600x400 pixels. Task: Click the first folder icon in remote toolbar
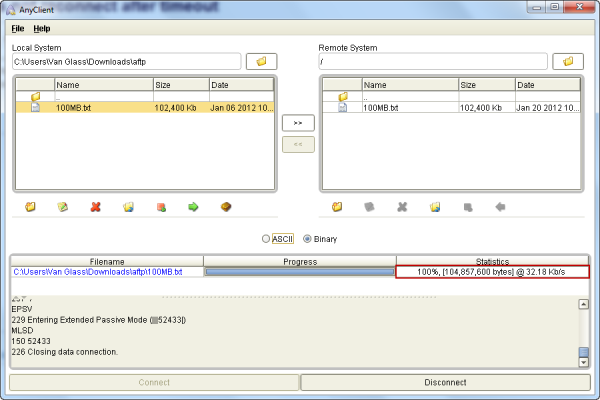337,207
